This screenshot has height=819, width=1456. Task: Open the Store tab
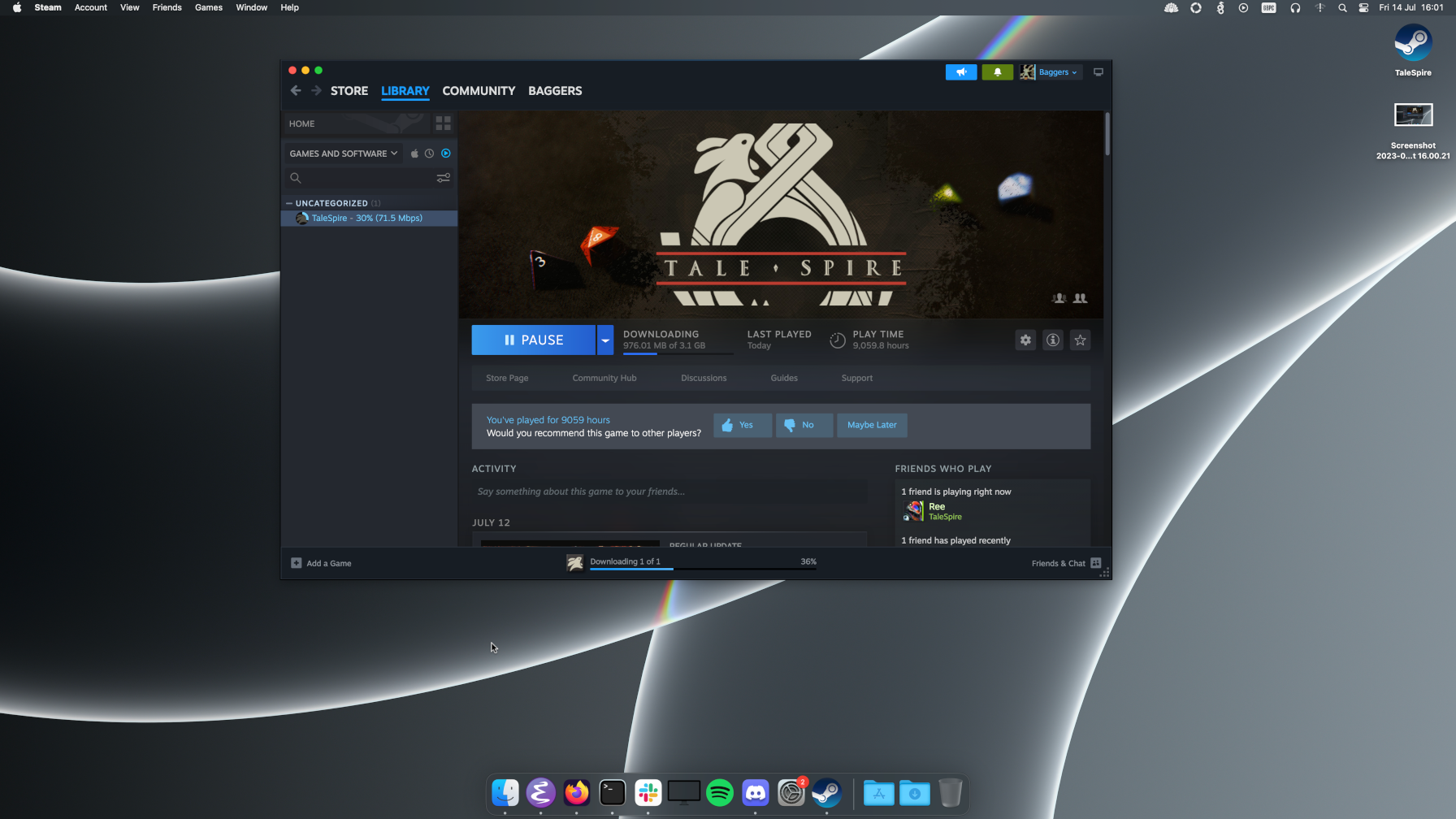click(349, 91)
